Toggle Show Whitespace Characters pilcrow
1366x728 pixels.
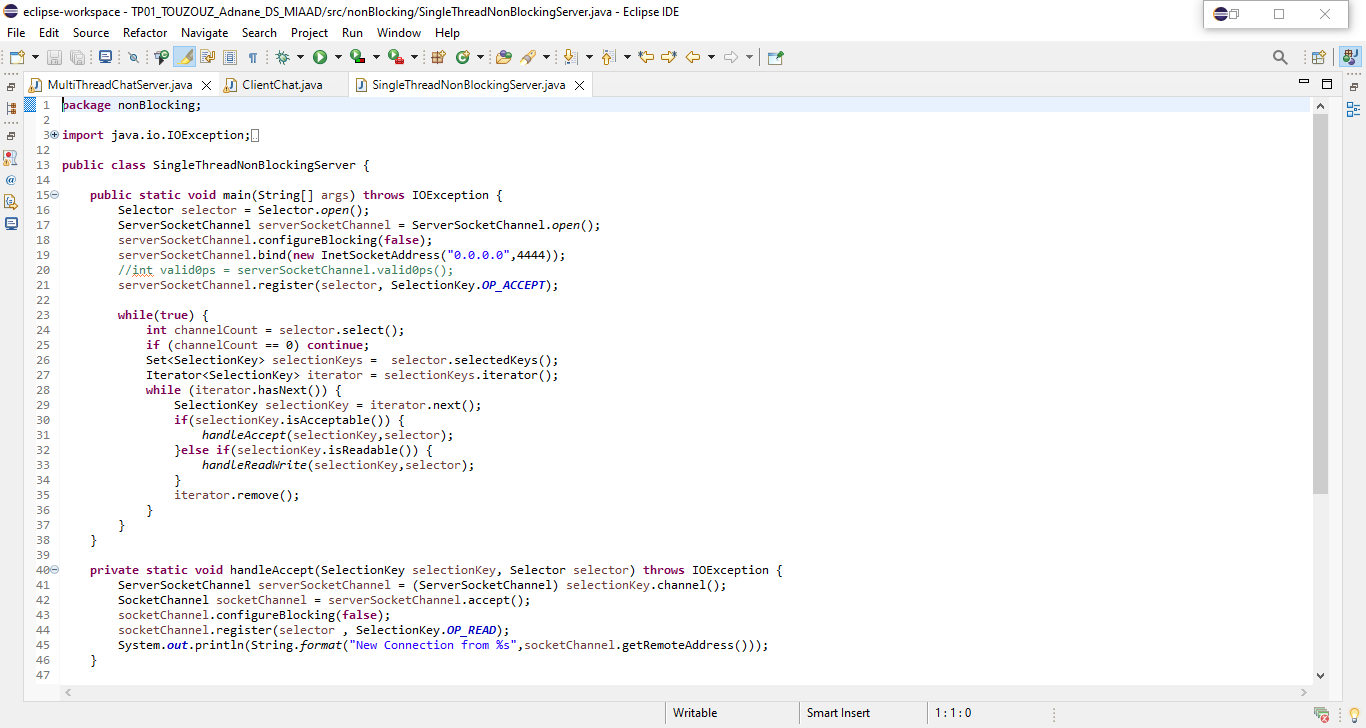(x=252, y=57)
